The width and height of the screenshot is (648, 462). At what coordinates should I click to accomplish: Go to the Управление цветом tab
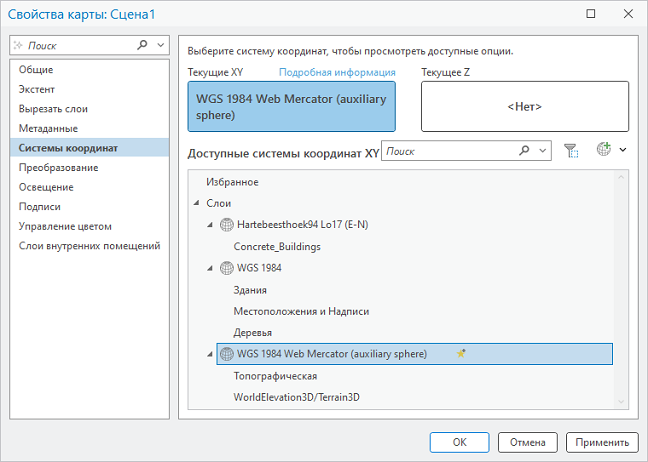(89, 226)
